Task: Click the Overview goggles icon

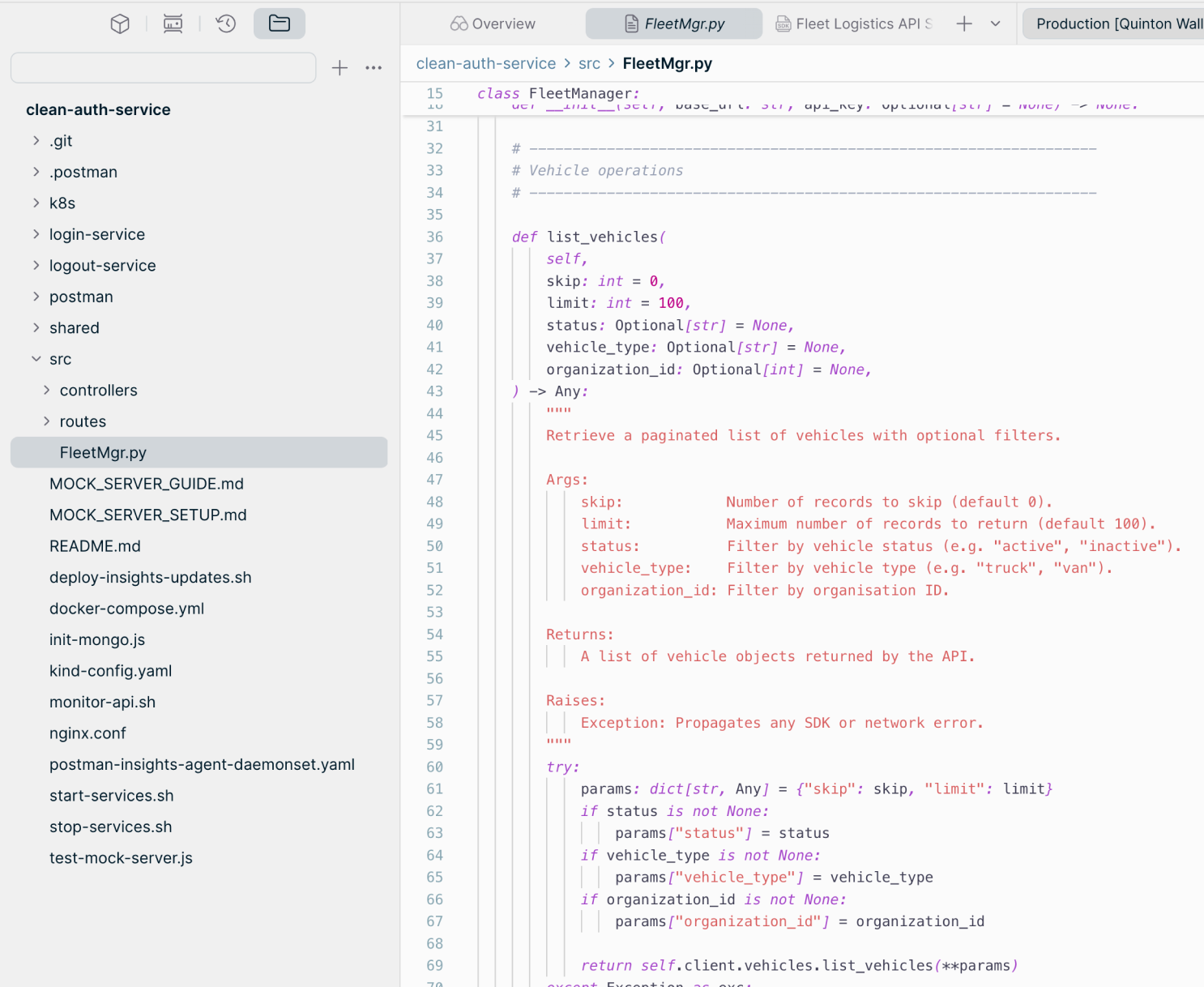Action: pyautogui.click(x=492, y=23)
